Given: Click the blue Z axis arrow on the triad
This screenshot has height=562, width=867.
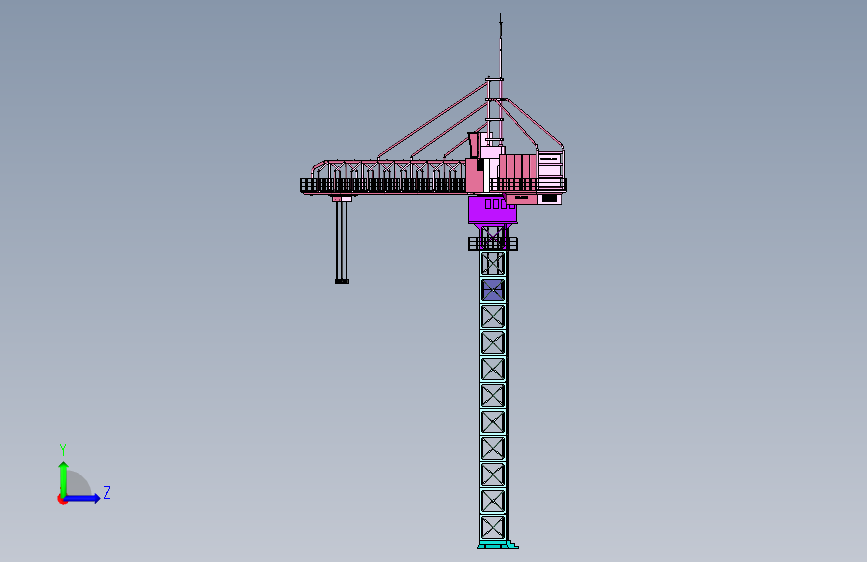Looking at the screenshot, I should [83, 498].
